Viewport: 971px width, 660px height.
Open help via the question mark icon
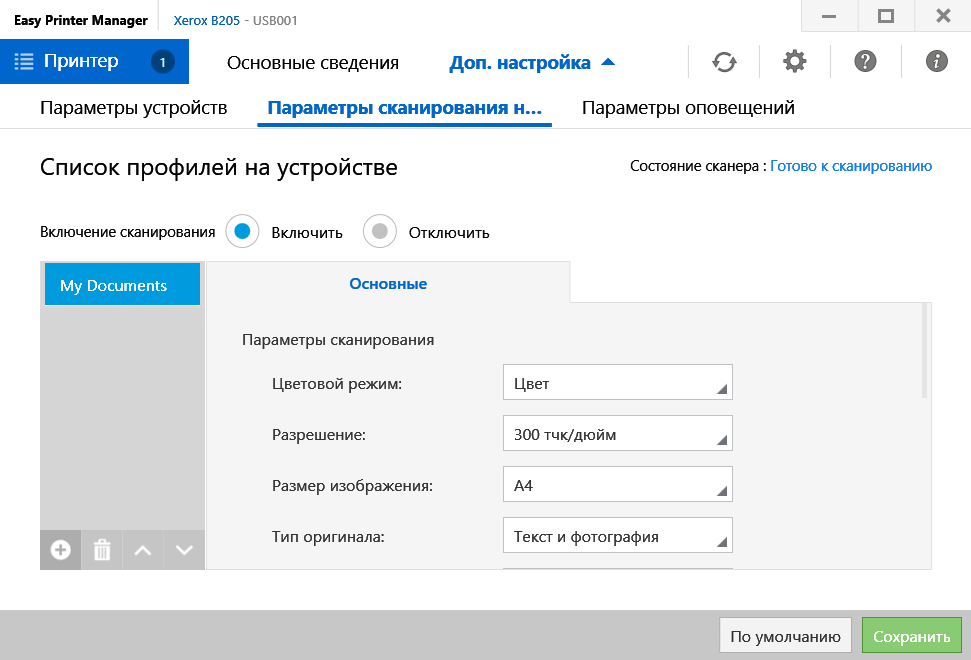pos(866,62)
